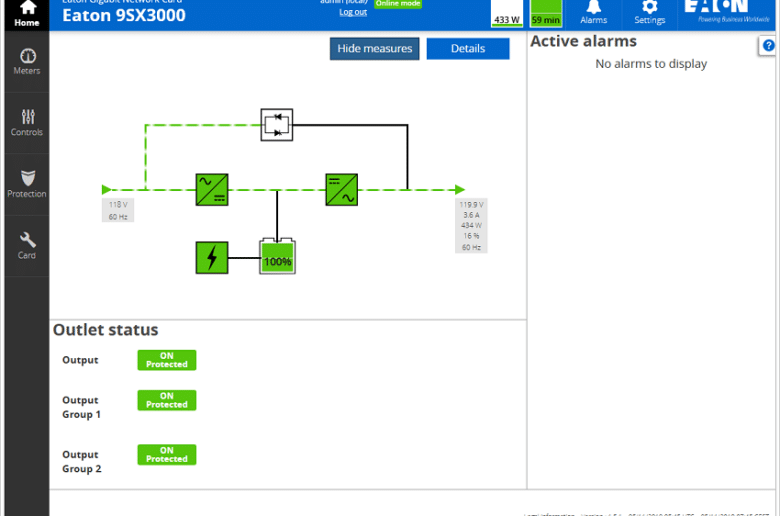Click the Home house icon

tap(28, 7)
